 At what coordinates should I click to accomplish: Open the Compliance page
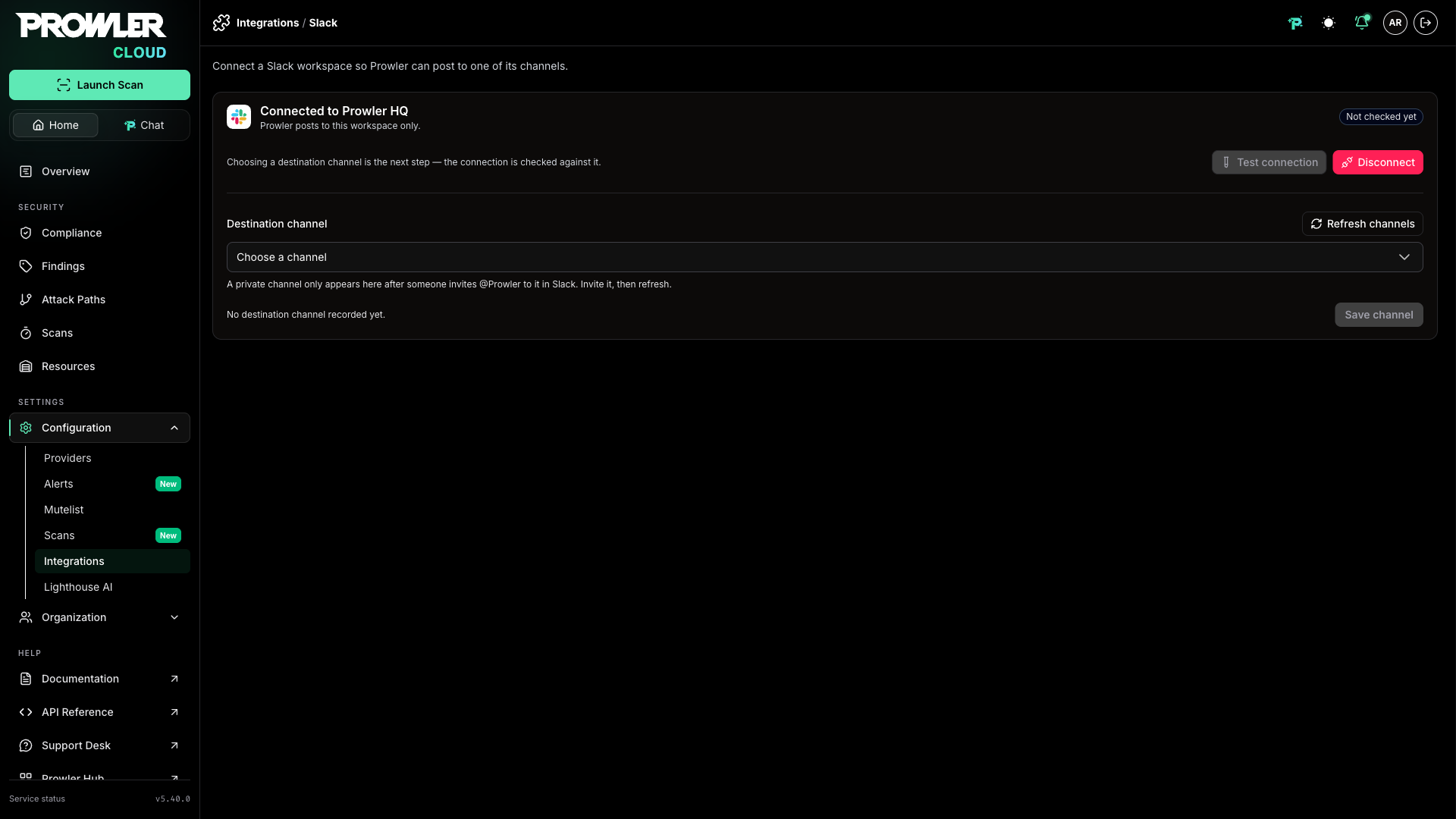tap(99, 233)
